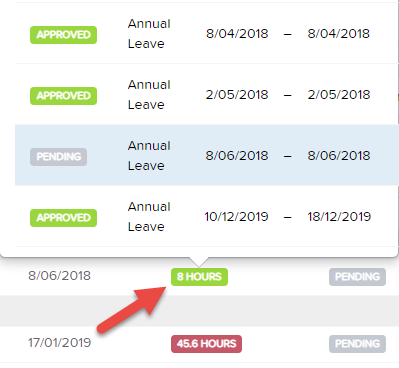Click the green 8 HOURS badge
The height and width of the screenshot is (368, 399).
tap(199, 277)
